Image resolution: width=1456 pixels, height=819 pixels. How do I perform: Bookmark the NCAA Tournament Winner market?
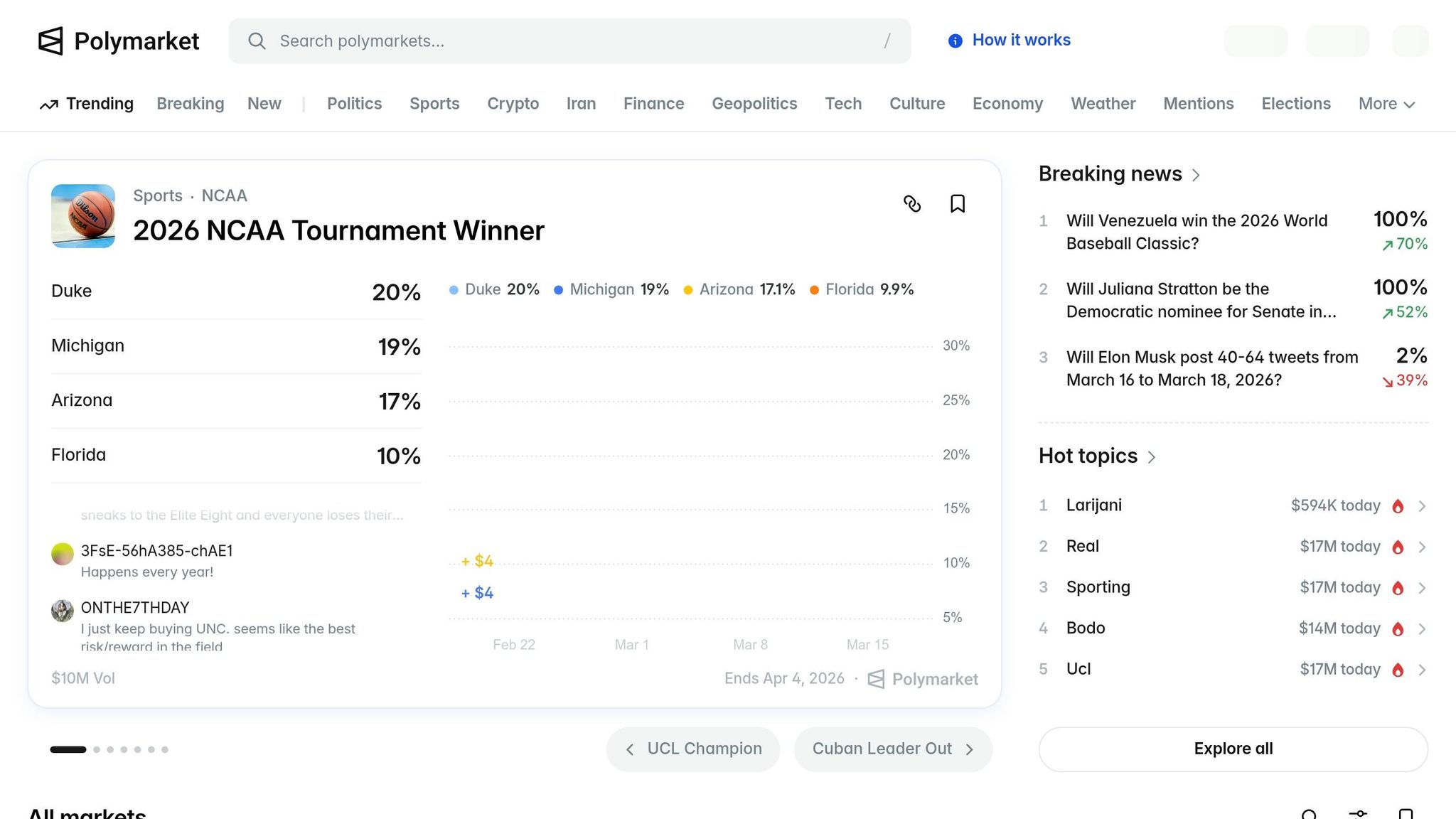coord(958,204)
